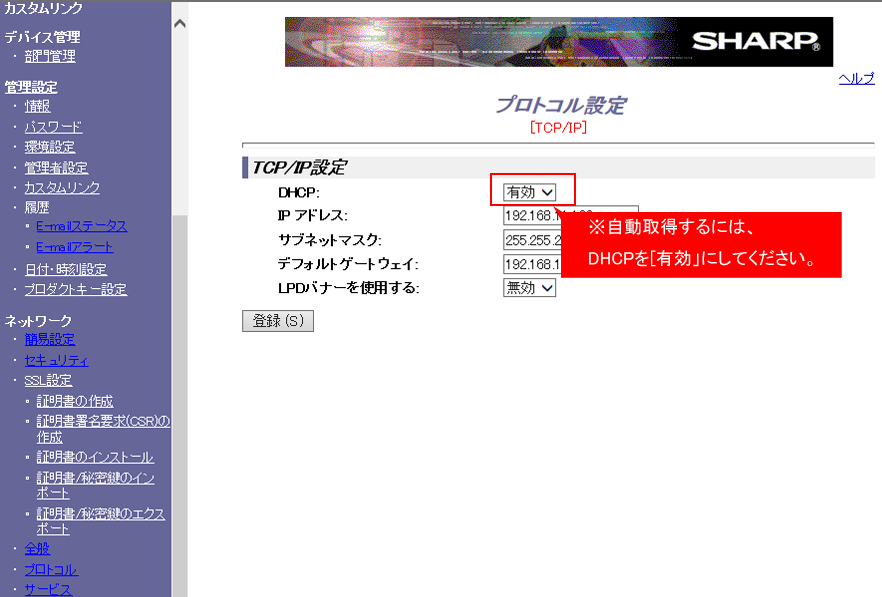Click the sidebar scrollbar up arrow
The height and width of the screenshot is (597, 882).
180,22
